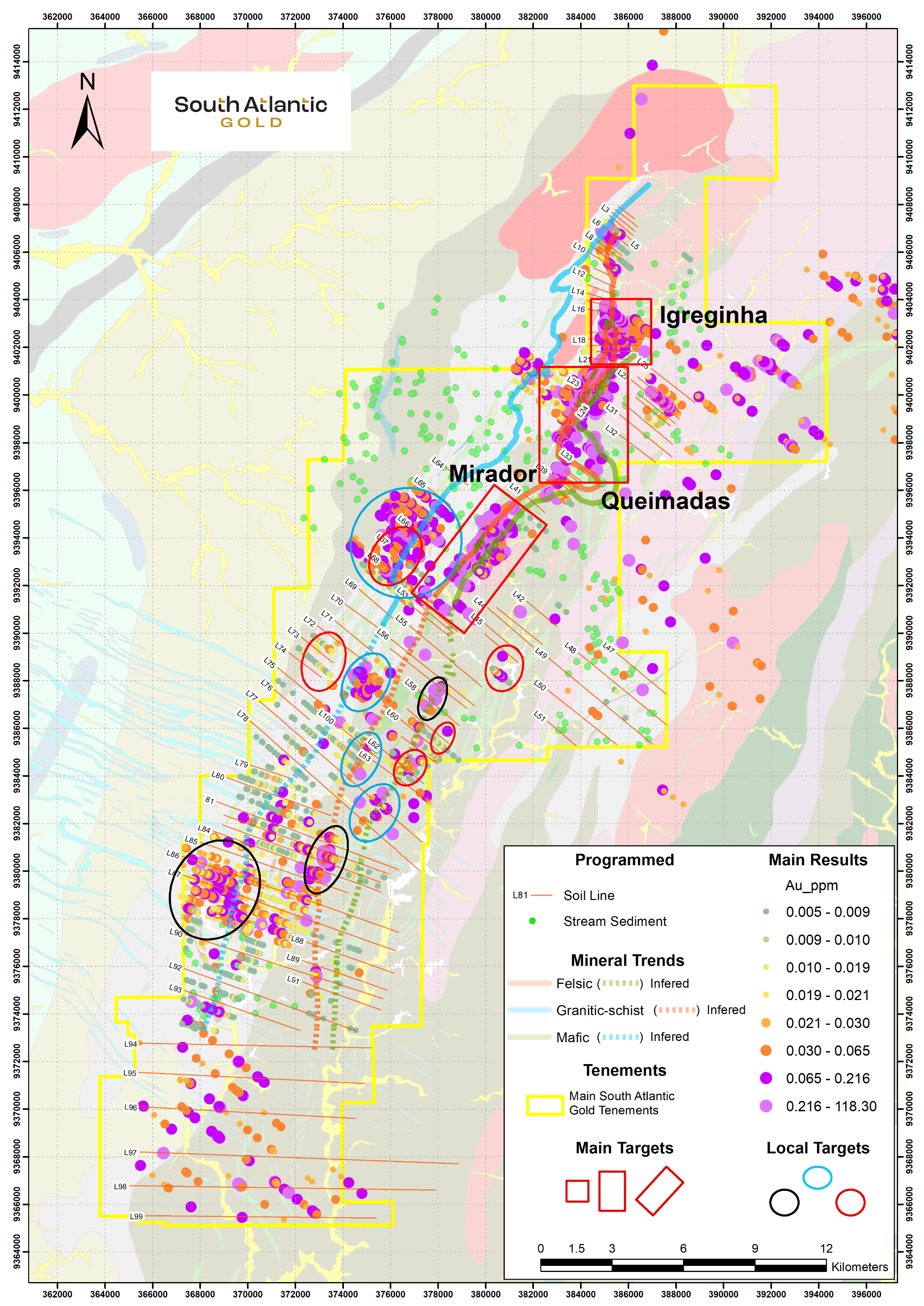
Task: Click the L99 soil line label
Action: pos(136,1217)
